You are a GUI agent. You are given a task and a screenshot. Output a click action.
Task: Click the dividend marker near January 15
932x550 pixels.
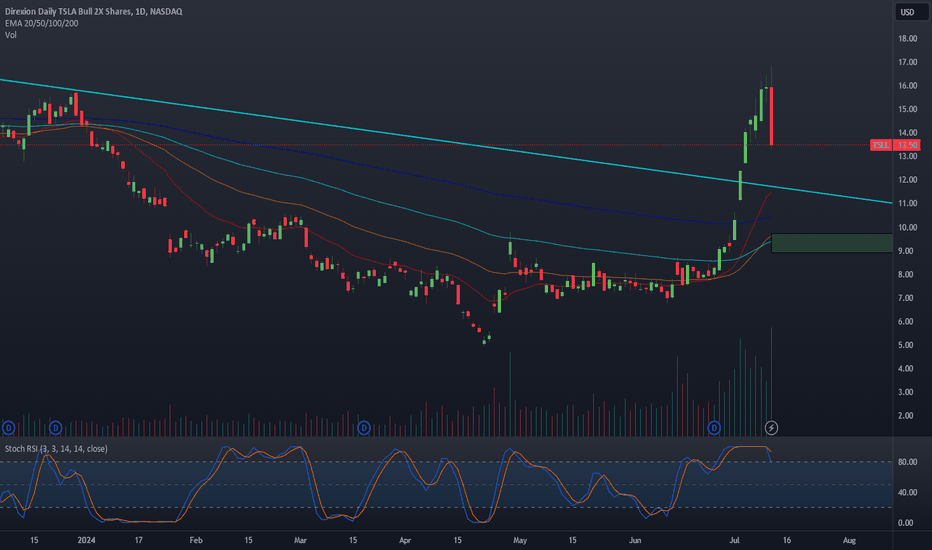(x=8, y=428)
